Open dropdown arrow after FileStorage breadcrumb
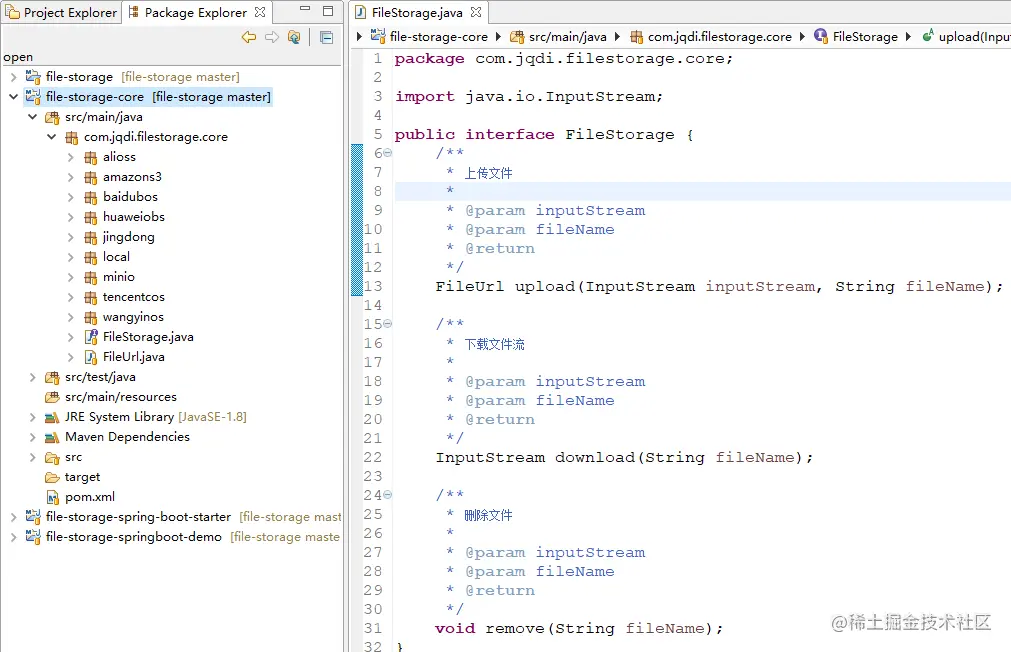The image size is (1011, 652). (908, 37)
